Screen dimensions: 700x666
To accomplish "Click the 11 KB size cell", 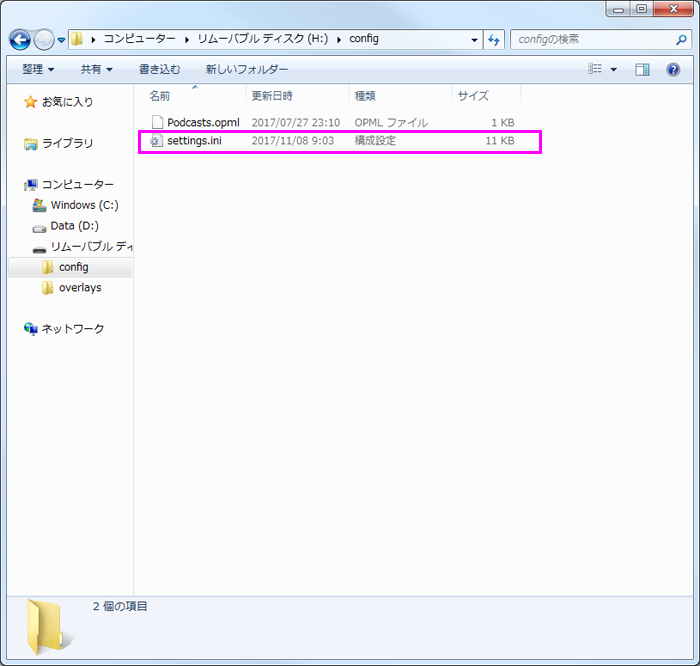I will 500,141.
